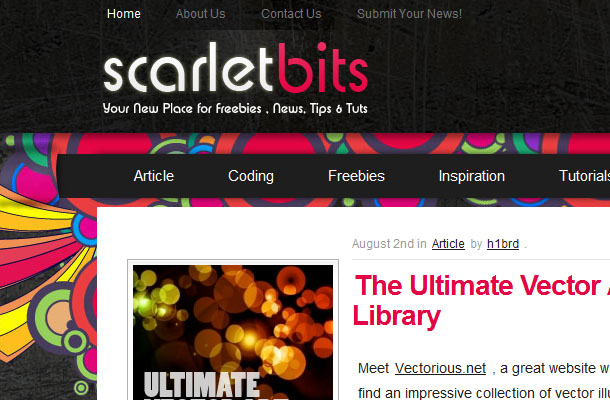Click the site tagline under the logo

[x=235, y=109]
